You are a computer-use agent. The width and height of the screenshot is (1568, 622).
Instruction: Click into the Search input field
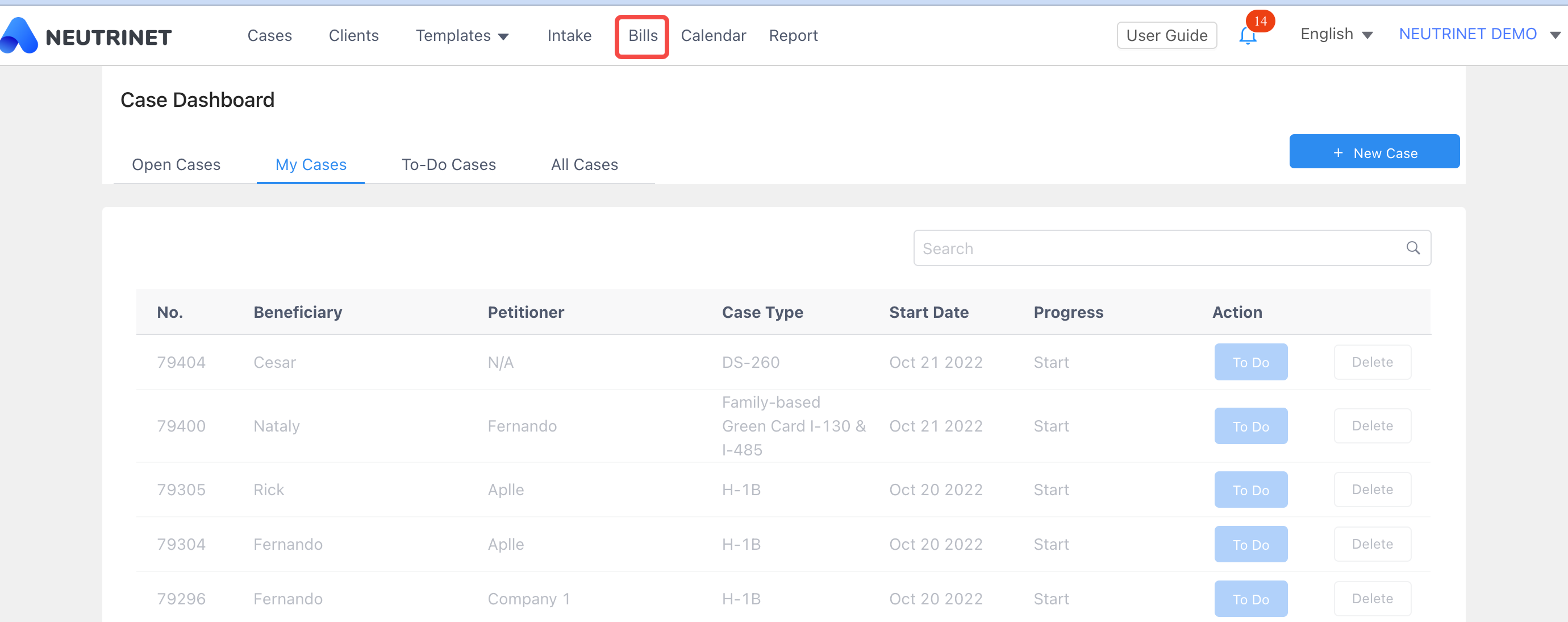coord(1171,248)
